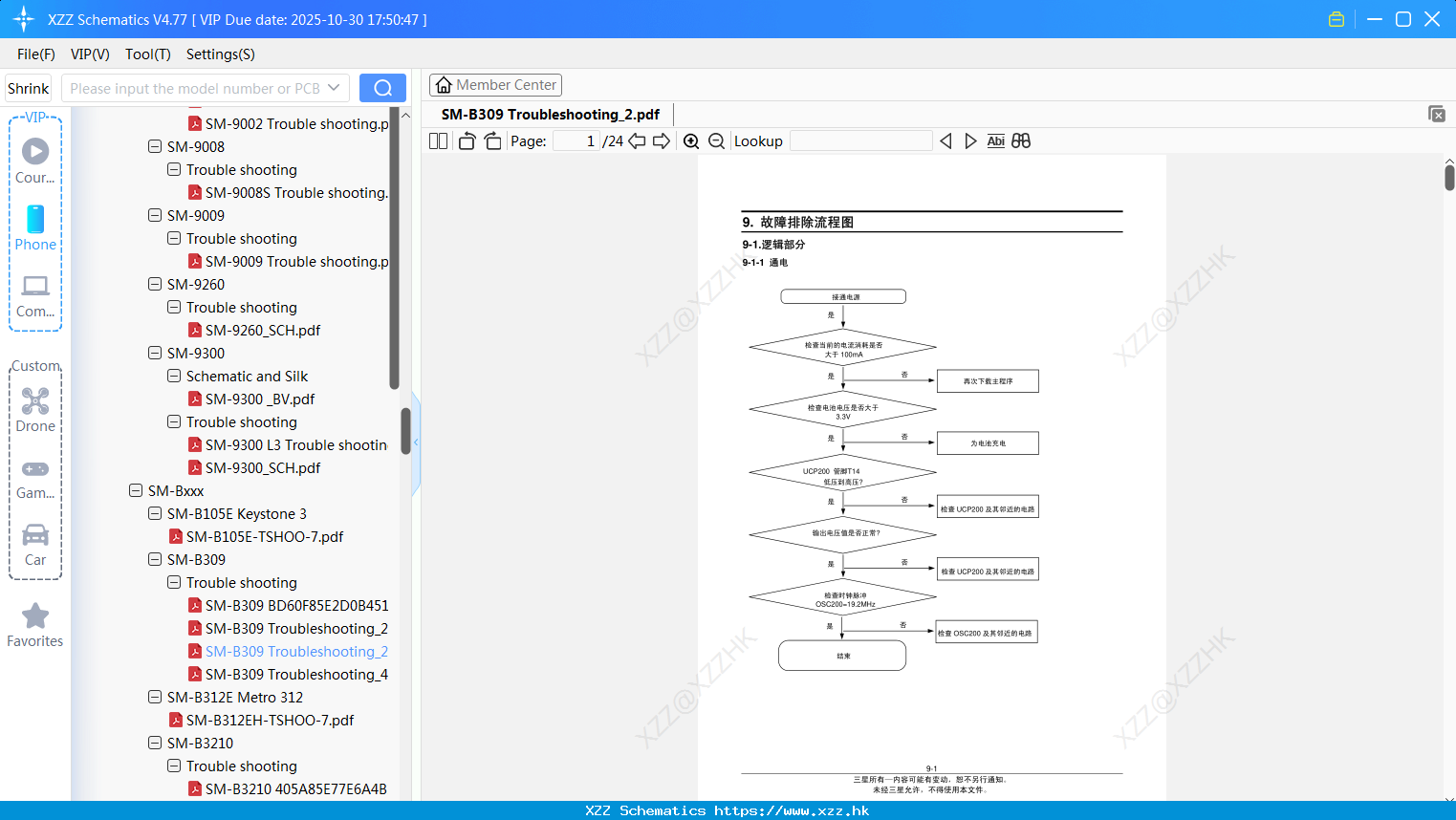Open SM-9300_SCH.pdf file
This screenshot has width=1456, height=820.
coord(253,468)
